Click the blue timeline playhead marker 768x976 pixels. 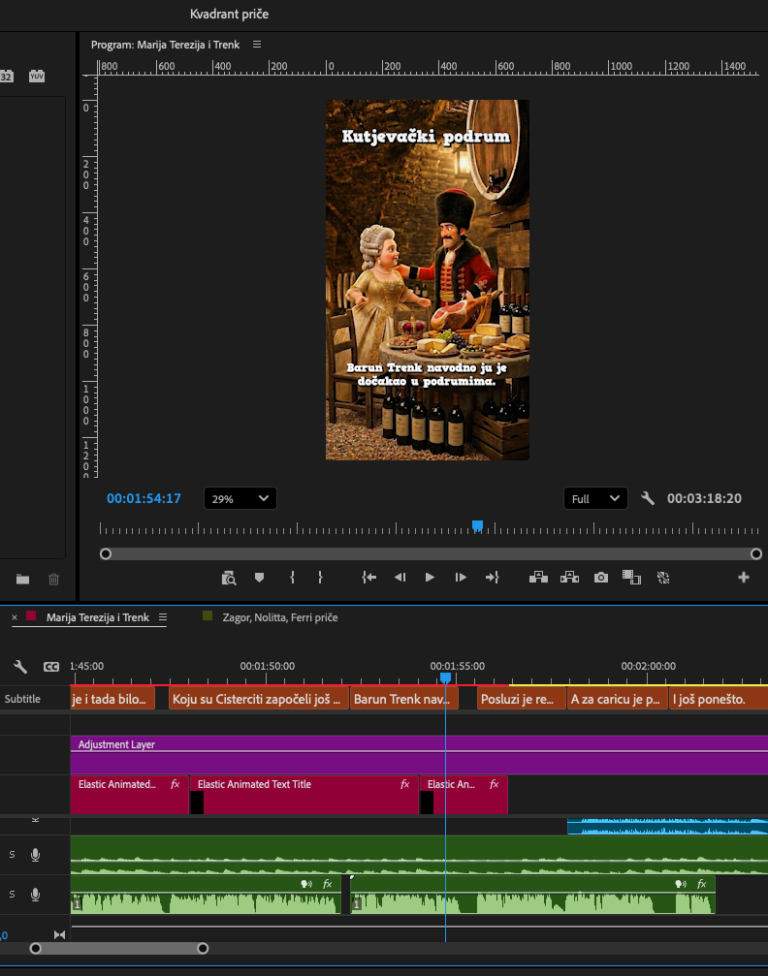446,678
